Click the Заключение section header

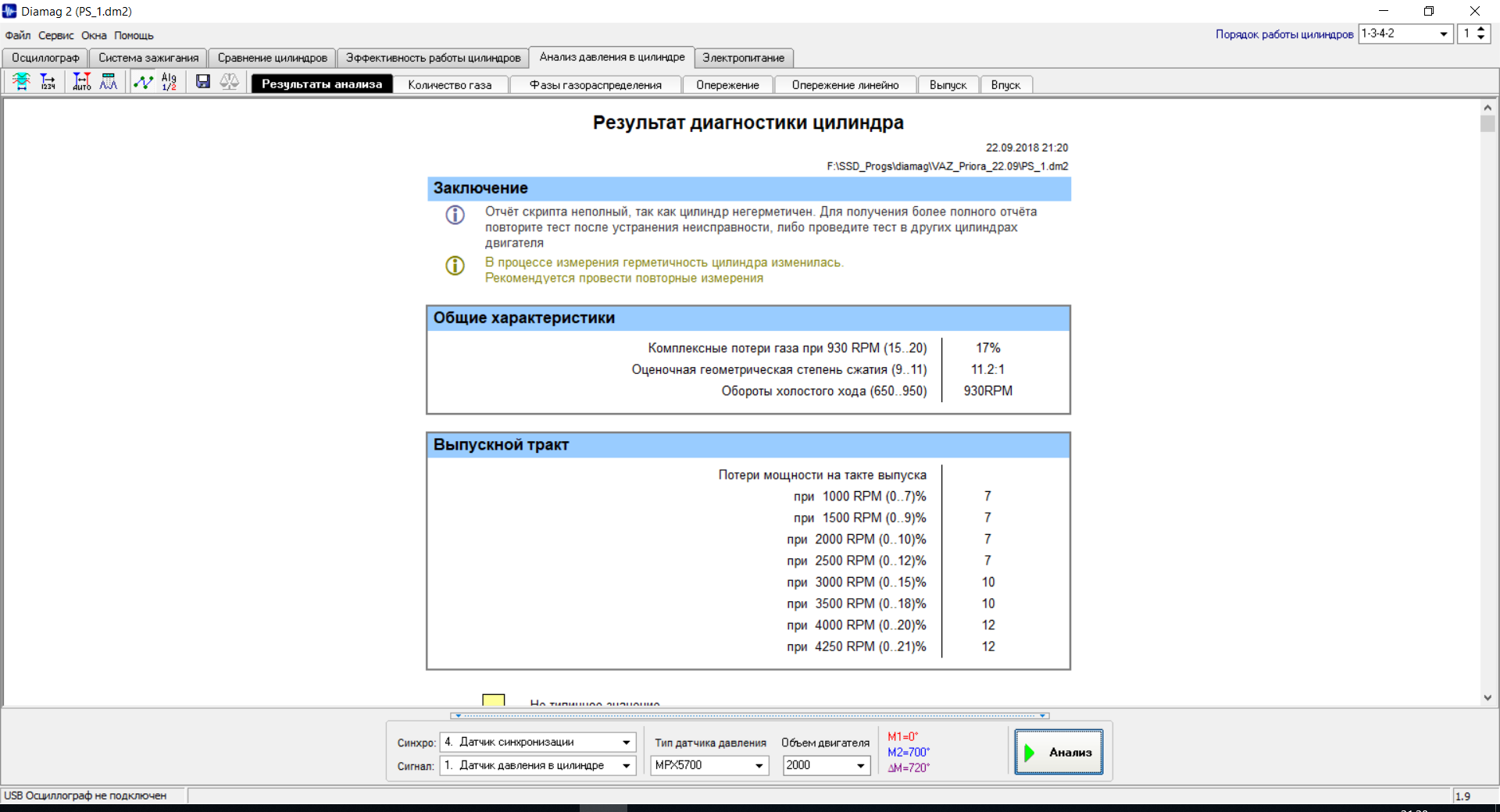click(748, 188)
